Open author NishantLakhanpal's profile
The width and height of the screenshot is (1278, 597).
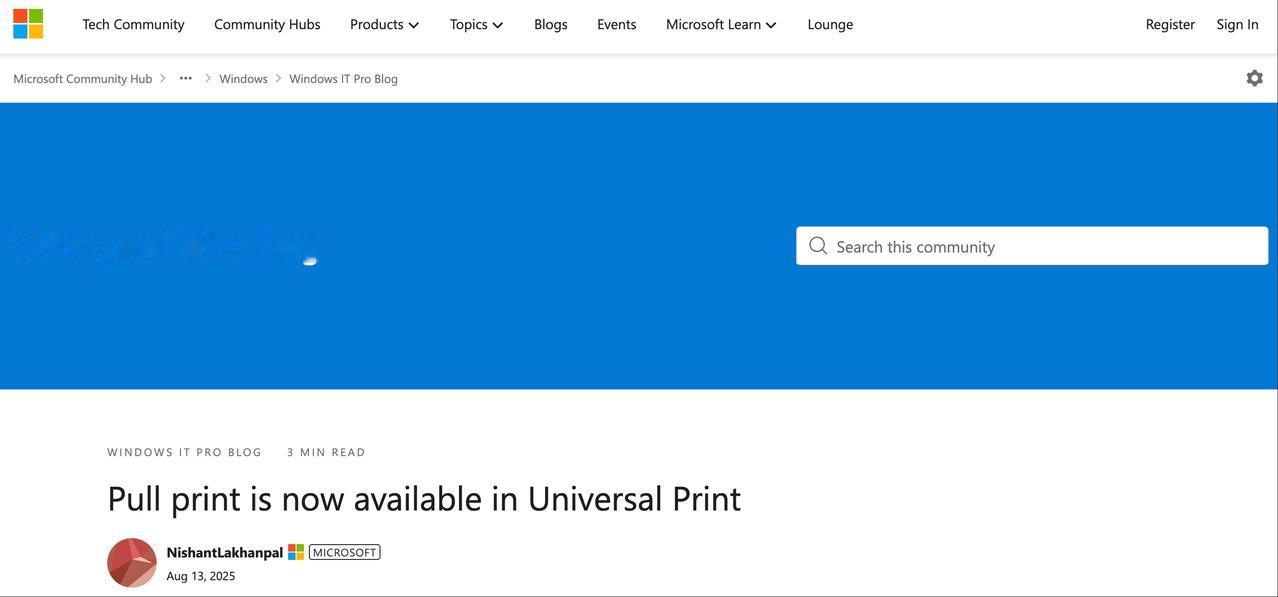[225, 552]
